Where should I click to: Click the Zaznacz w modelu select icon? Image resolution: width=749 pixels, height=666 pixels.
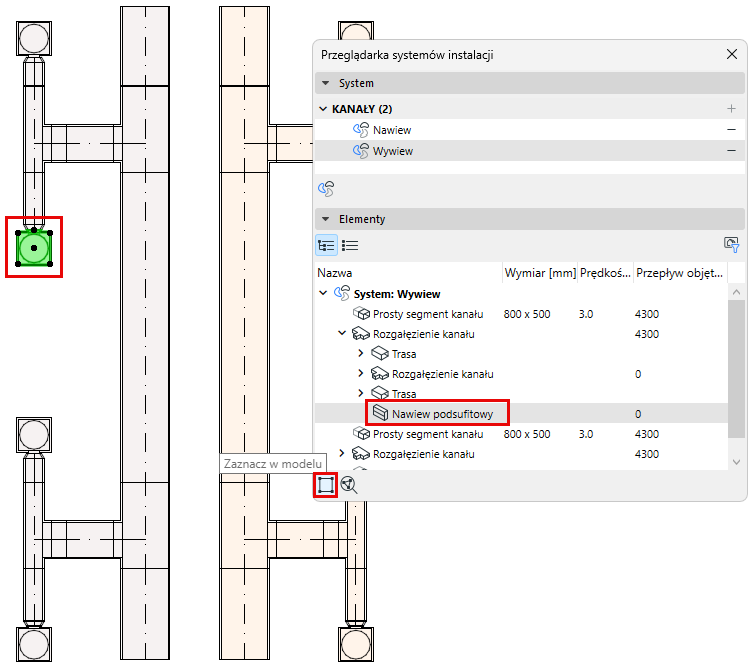325,485
